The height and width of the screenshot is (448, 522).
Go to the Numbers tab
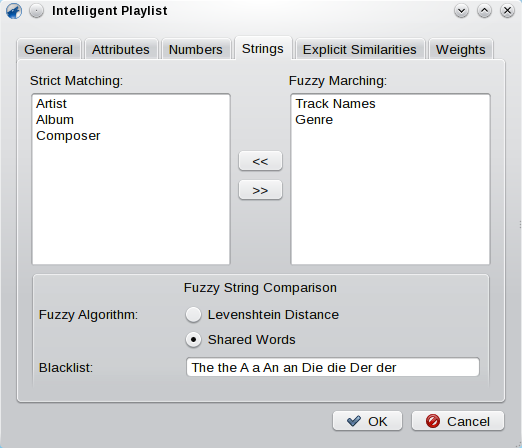coord(196,49)
